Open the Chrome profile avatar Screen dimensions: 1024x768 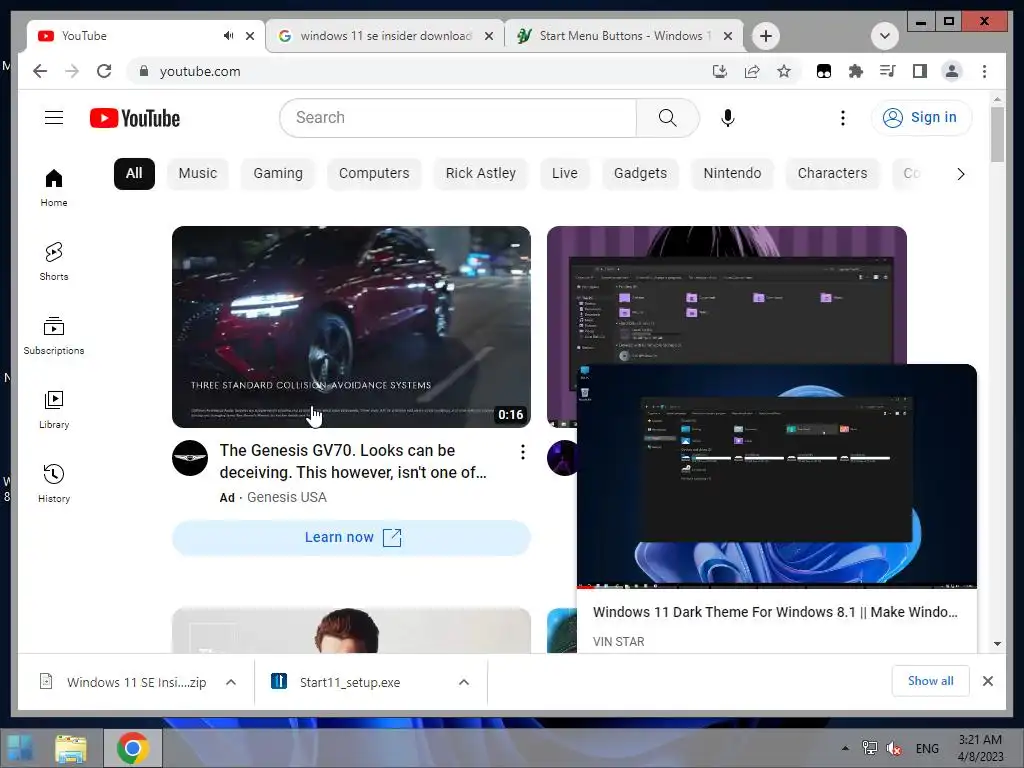(952, 71)
